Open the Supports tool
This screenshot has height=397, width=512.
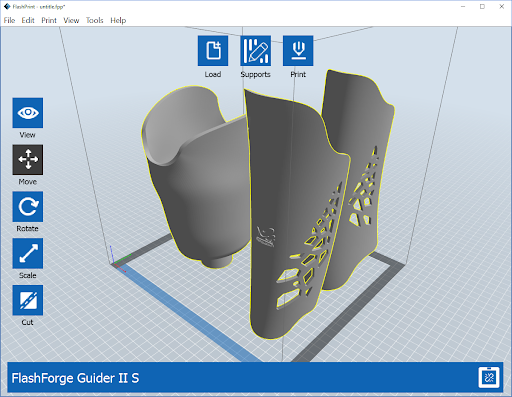(x=255, y=51)
